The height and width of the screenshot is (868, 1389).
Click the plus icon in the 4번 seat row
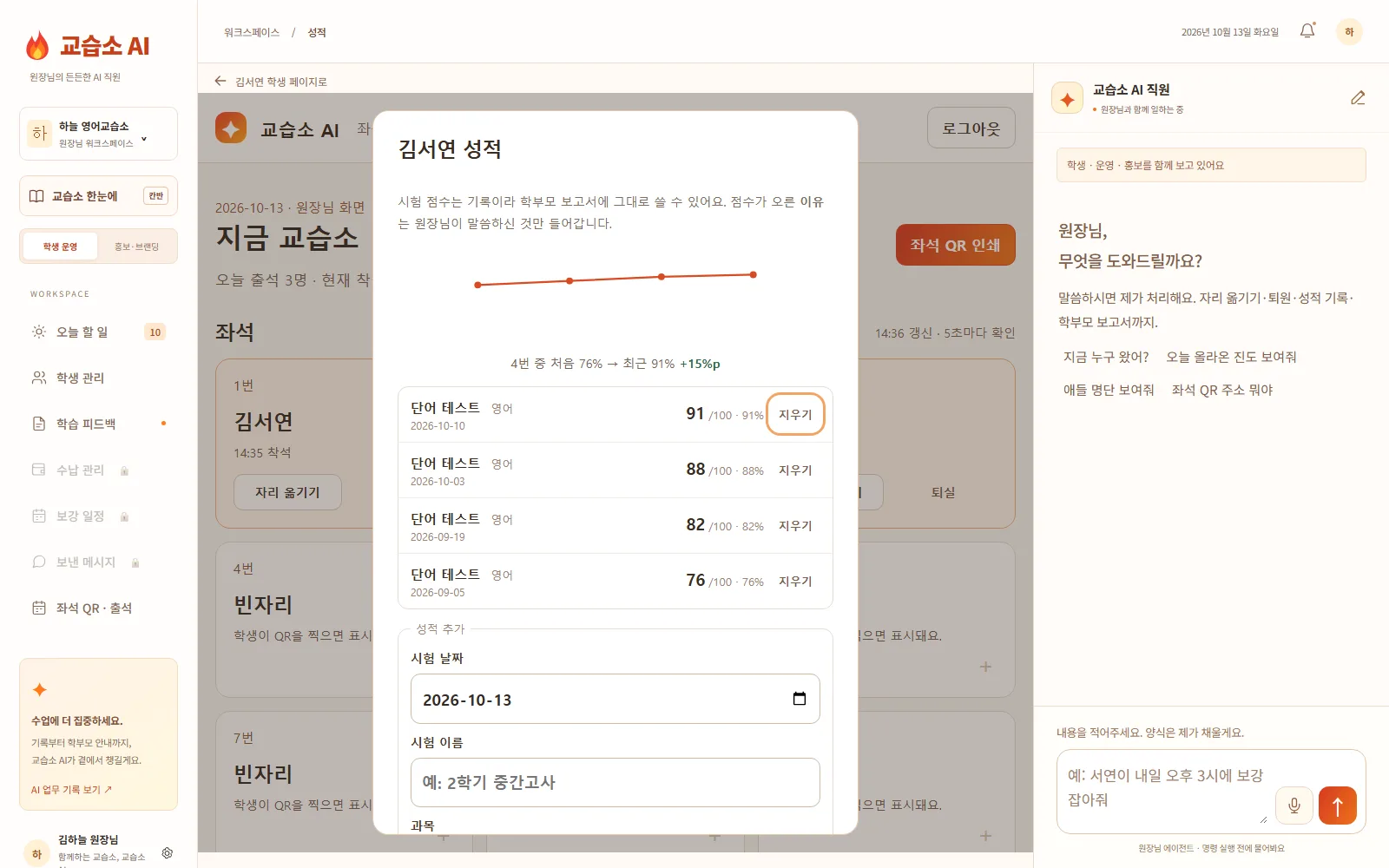coord(985,667)
